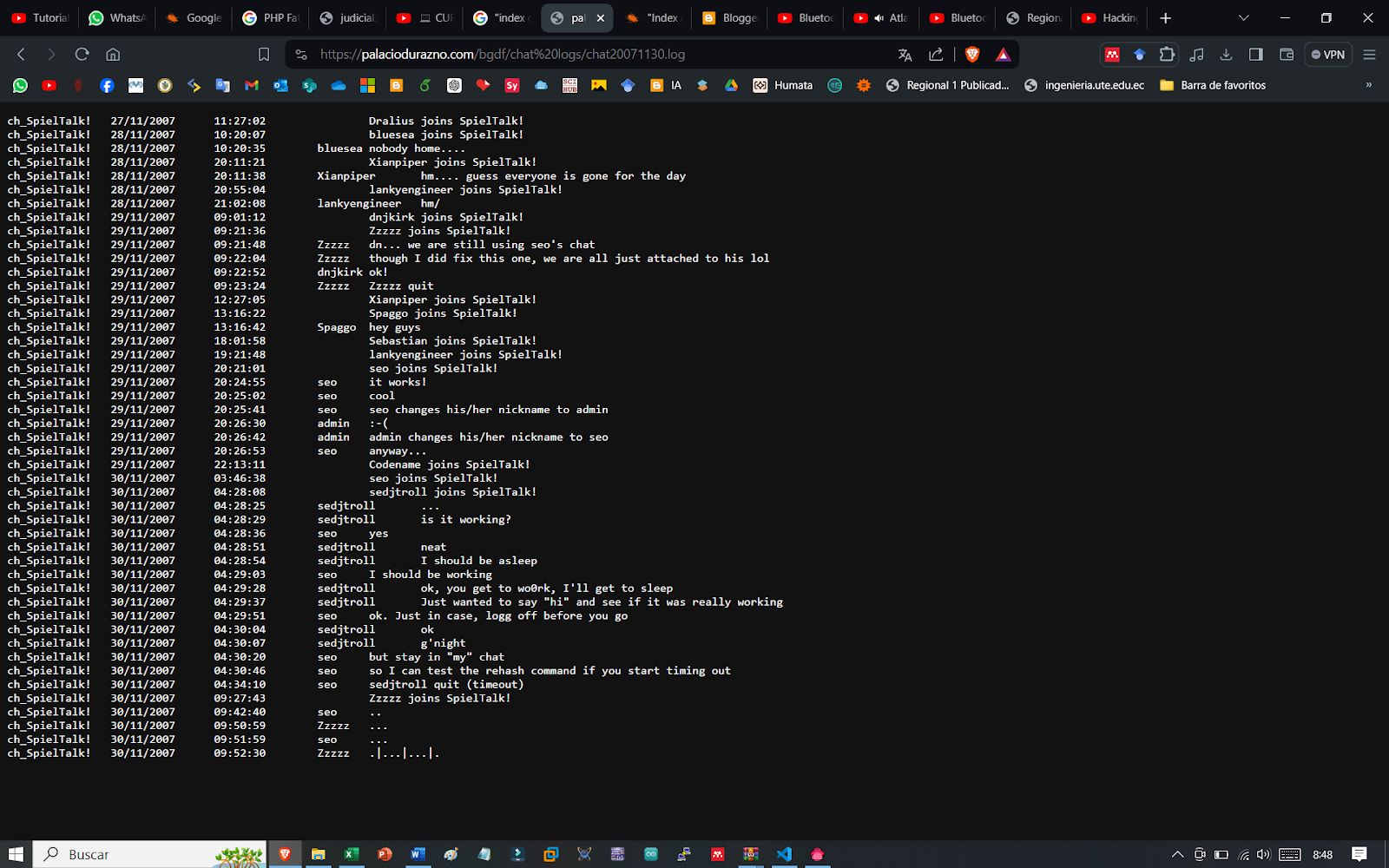
Task: Toggle the browser sidebar panel
Action: 1255,55
